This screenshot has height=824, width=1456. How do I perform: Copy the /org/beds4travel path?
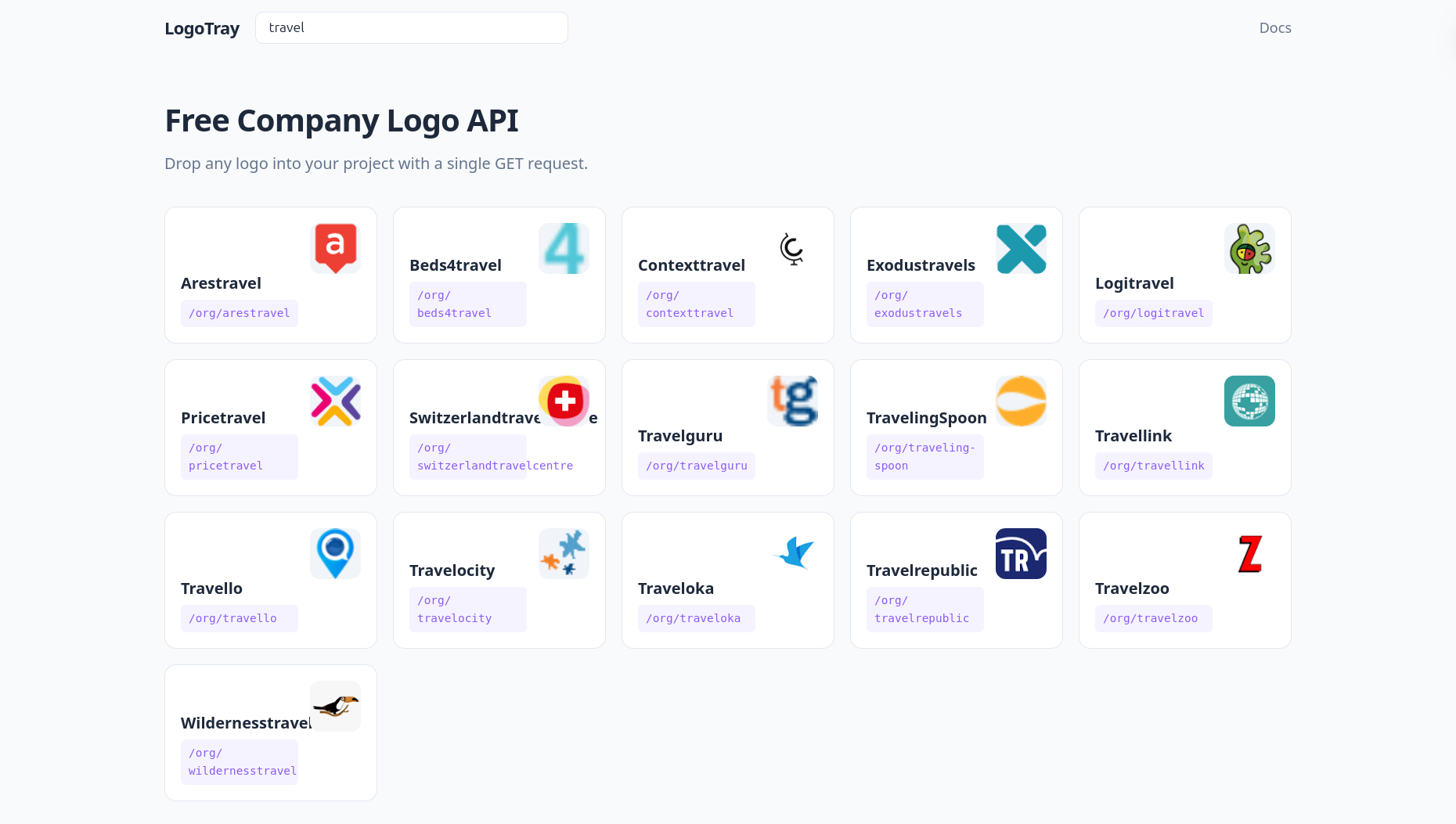[468, 304]
